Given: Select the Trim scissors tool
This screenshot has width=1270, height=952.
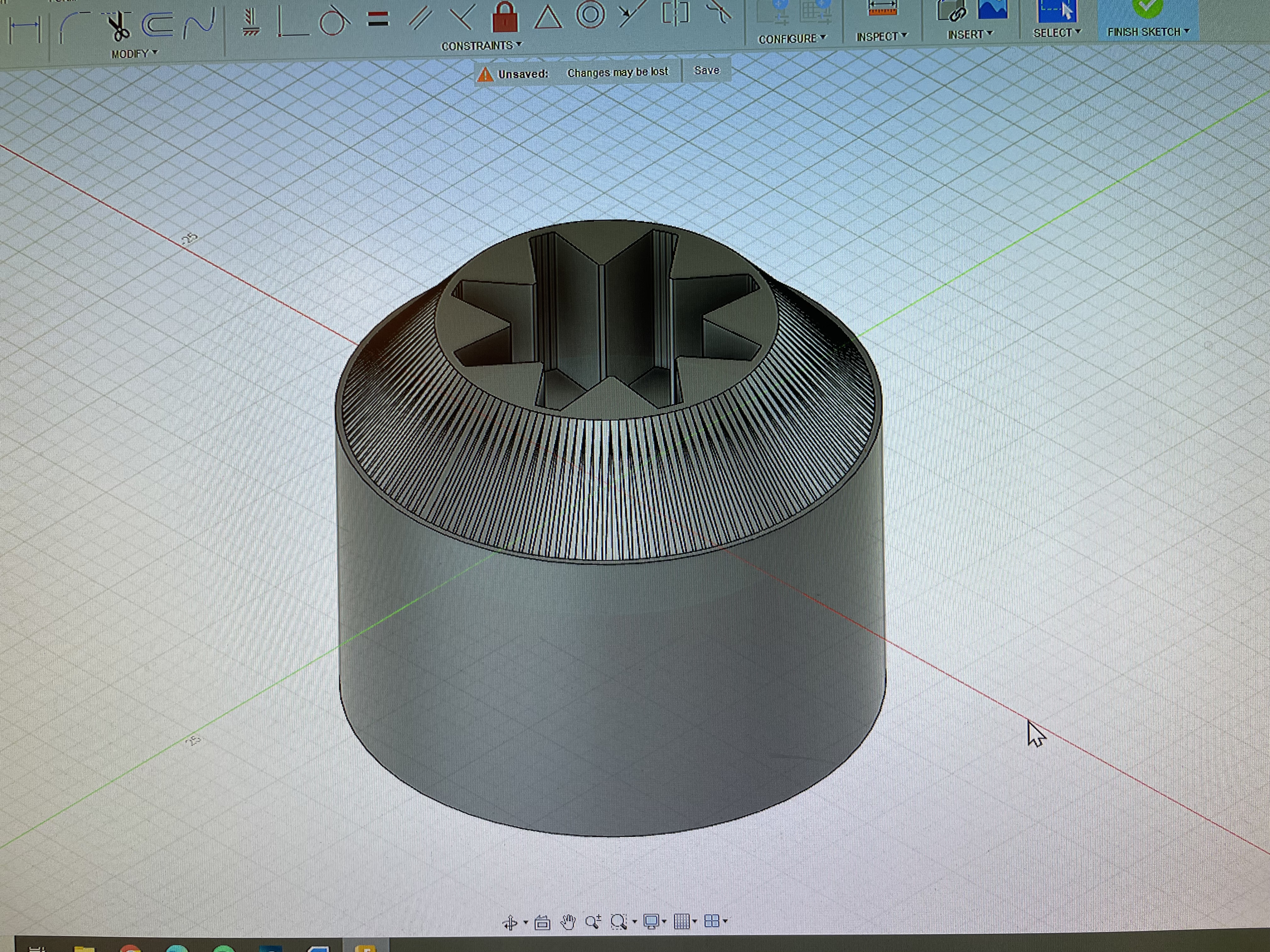Looking at the screenshot, I should (119, 26).
